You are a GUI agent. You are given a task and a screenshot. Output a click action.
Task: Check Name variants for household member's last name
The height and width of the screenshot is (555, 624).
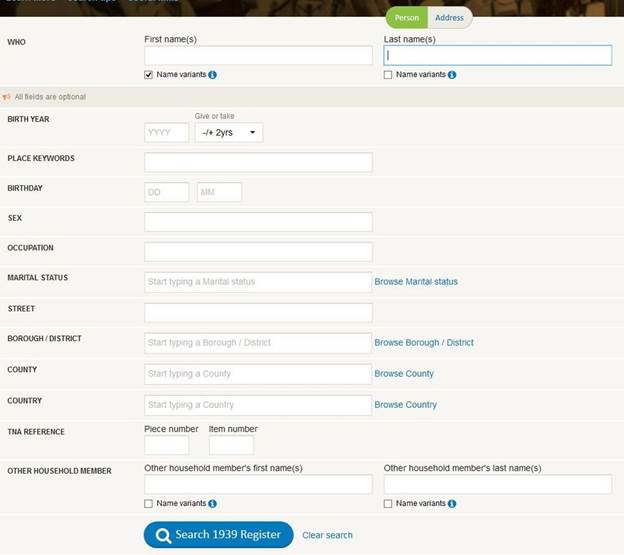[x=388, y=504]
